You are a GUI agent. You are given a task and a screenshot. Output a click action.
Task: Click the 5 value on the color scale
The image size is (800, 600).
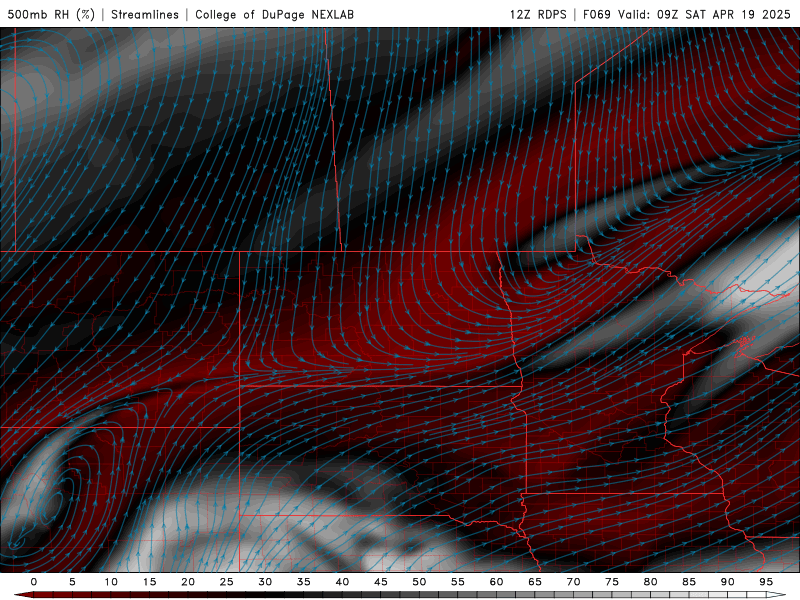coord(72,582)
